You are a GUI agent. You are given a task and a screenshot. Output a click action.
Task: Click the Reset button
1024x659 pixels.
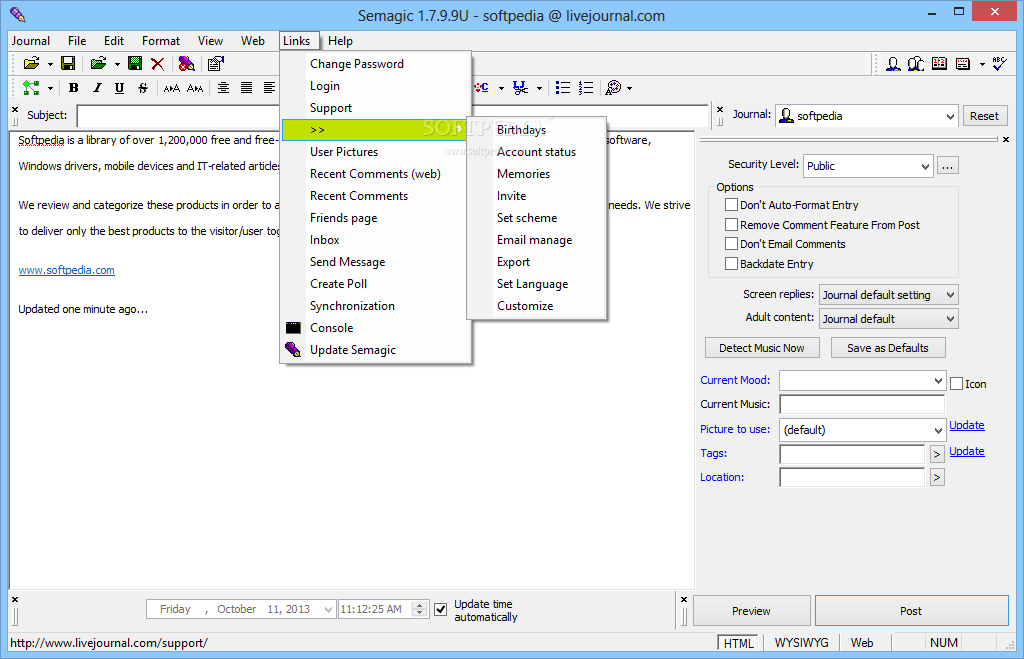click(x=984, y=116)
